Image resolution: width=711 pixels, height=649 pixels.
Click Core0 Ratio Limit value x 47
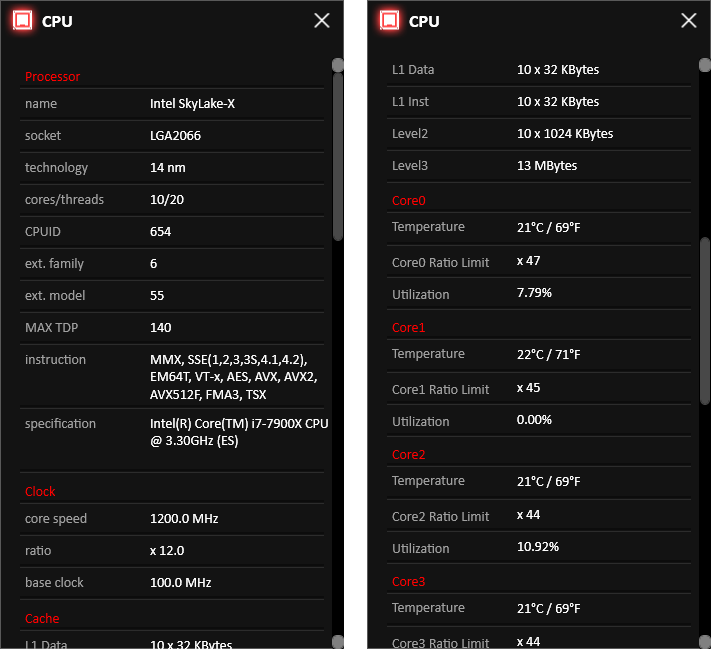528,261
